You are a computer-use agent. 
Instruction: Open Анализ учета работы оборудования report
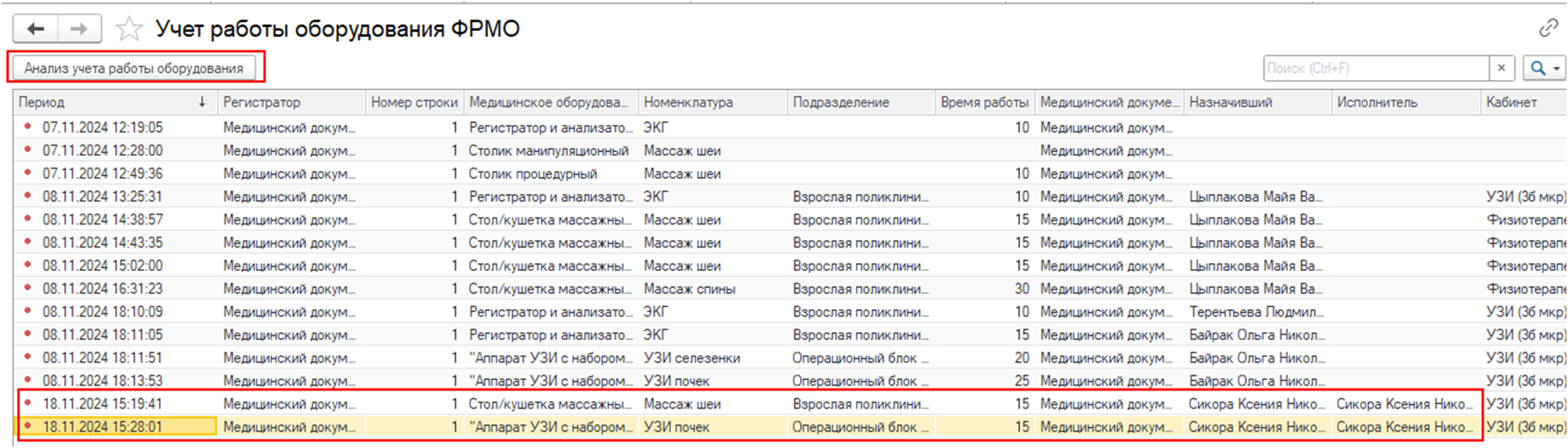click(x=133, y=68)
